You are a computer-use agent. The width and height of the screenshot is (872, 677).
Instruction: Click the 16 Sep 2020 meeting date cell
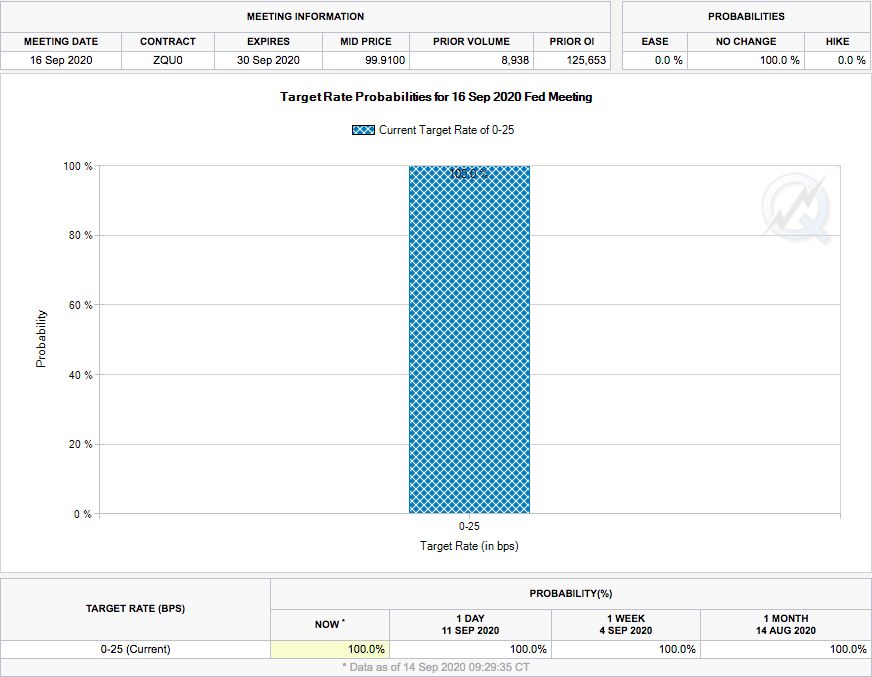pos(61,61)
